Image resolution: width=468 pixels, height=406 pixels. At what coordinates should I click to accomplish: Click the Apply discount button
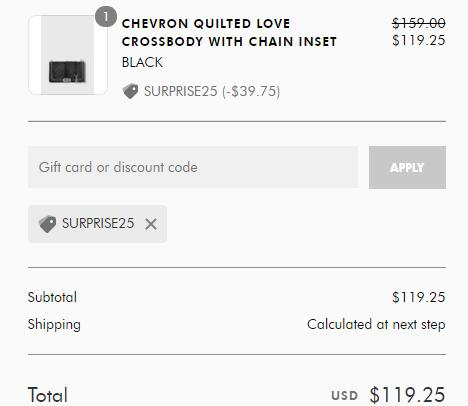(x=407, y=167)
